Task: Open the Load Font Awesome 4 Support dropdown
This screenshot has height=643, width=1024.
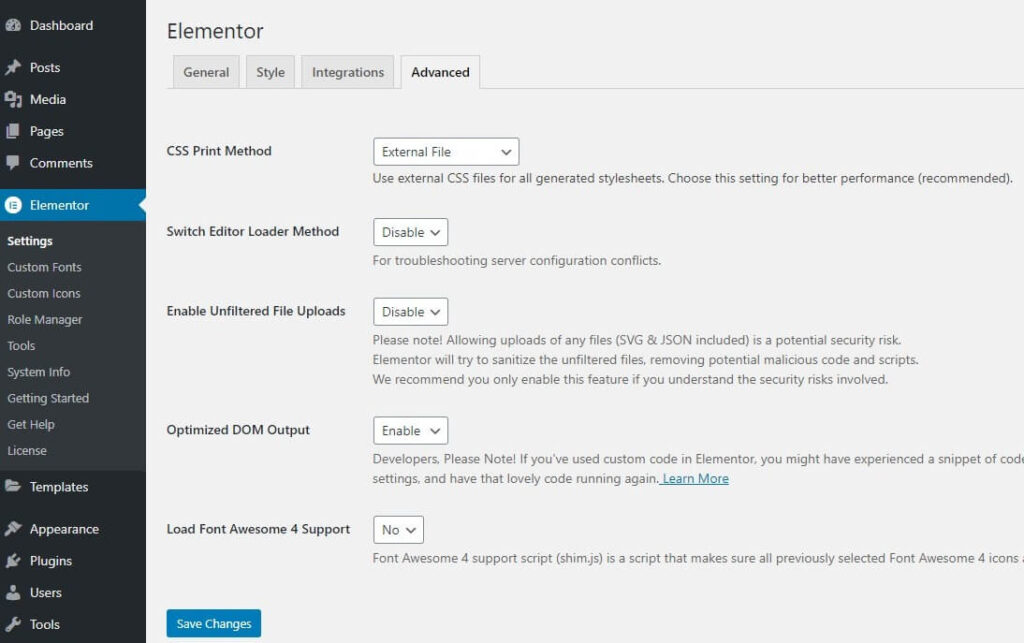Action: pos(398,530)
